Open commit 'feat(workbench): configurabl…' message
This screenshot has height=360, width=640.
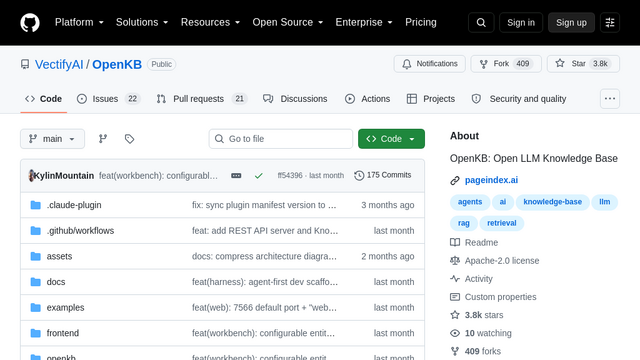pyautogui.click(x=158, y=176)
